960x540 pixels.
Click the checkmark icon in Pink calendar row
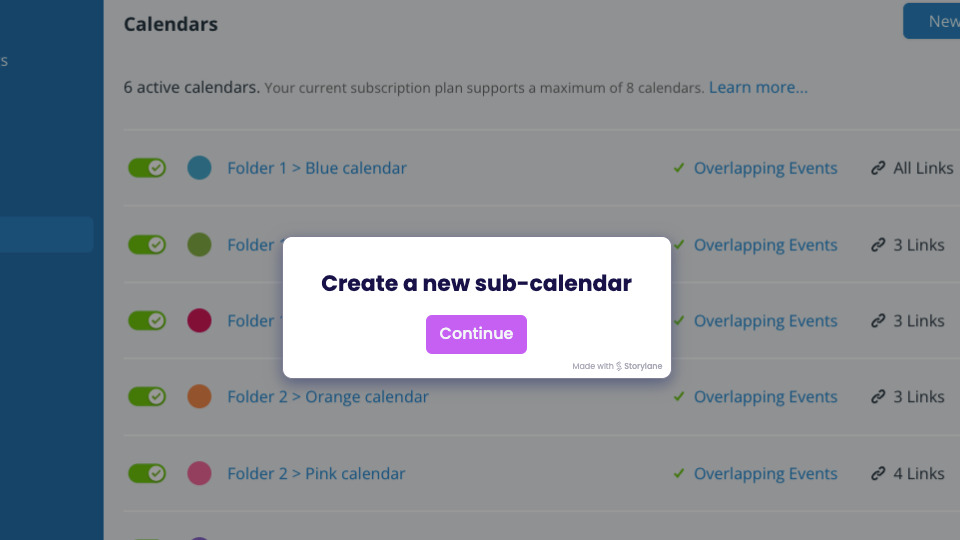pos(678,473)
